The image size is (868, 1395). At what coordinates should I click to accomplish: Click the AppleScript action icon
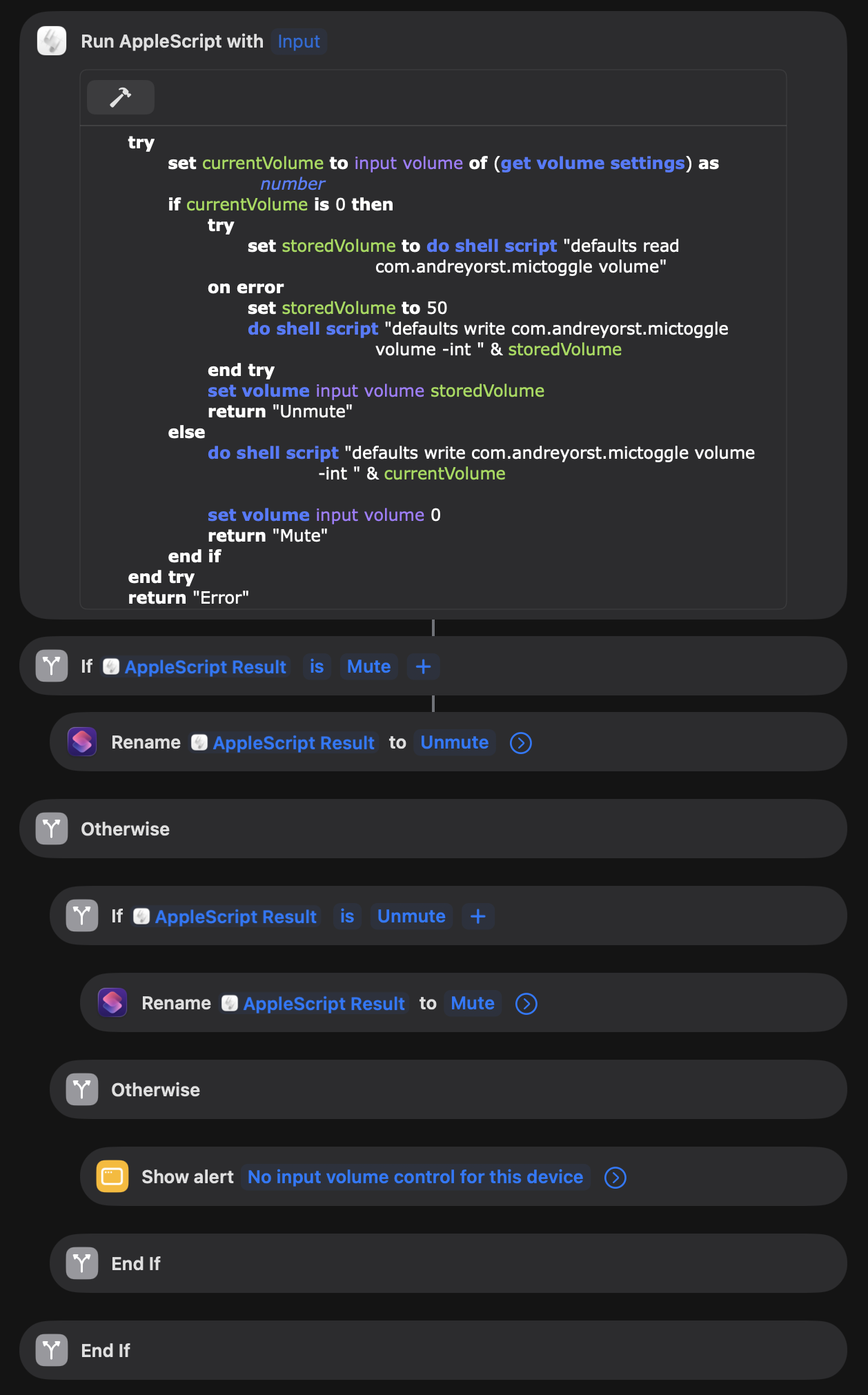tap(52, 41)
